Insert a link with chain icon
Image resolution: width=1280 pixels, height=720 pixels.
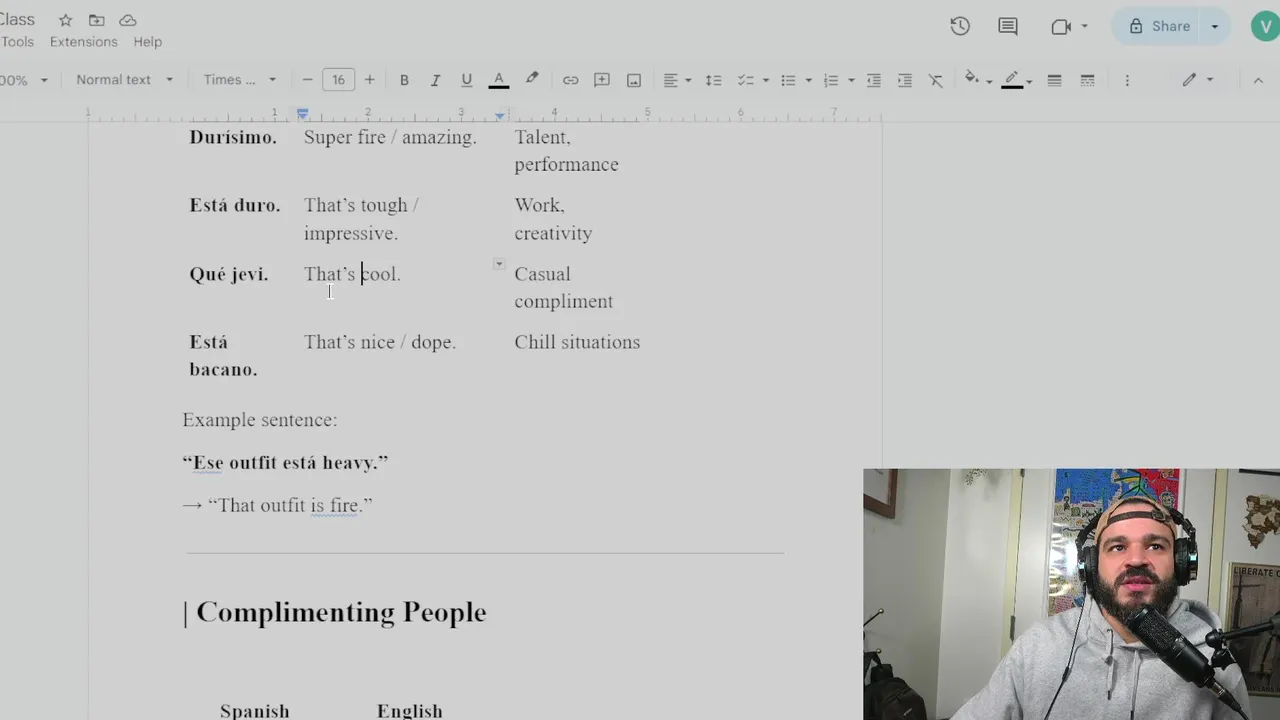[x=570, y=80]
